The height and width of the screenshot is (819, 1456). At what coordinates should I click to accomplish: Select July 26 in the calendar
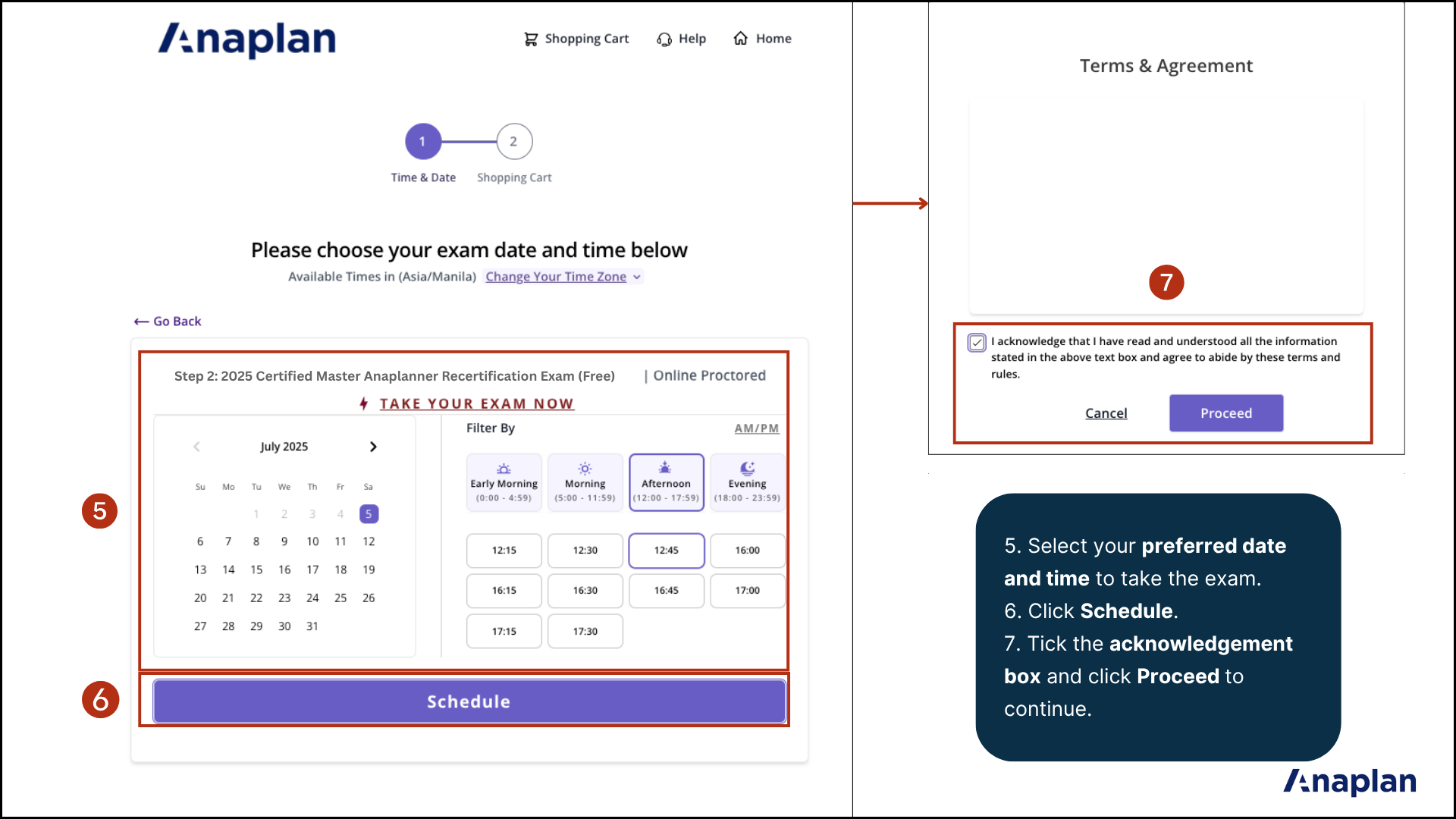click(x=369, y=598)
